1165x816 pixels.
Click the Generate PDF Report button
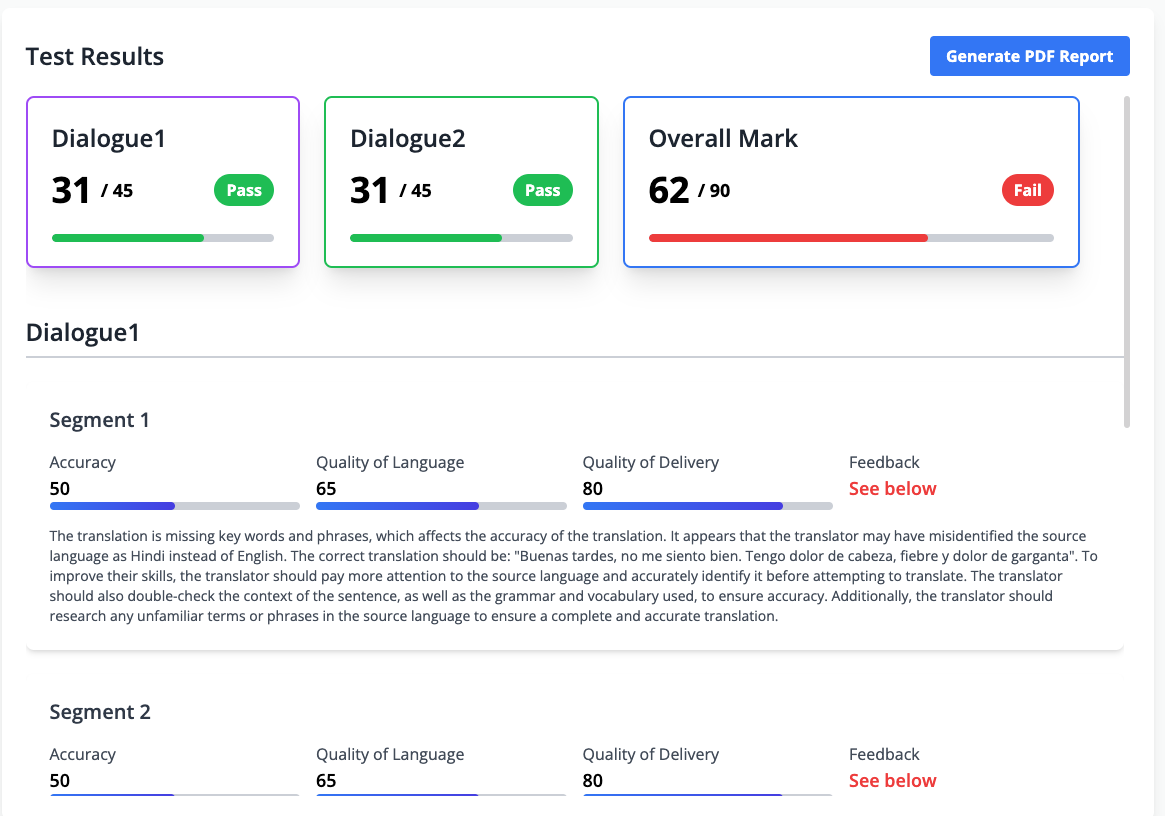coord(1029,56)
